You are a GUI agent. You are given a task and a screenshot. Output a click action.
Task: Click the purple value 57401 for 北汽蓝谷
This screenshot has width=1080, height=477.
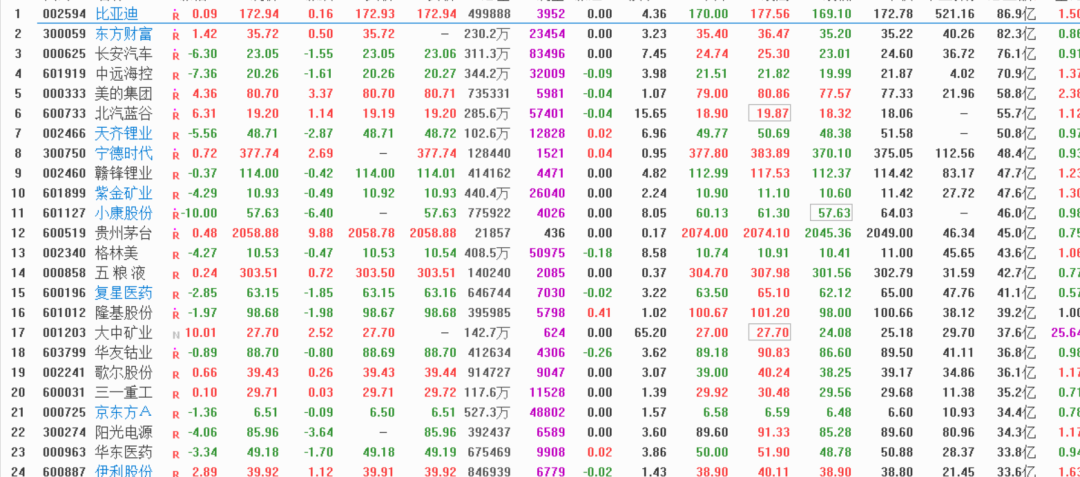[547, 114]
